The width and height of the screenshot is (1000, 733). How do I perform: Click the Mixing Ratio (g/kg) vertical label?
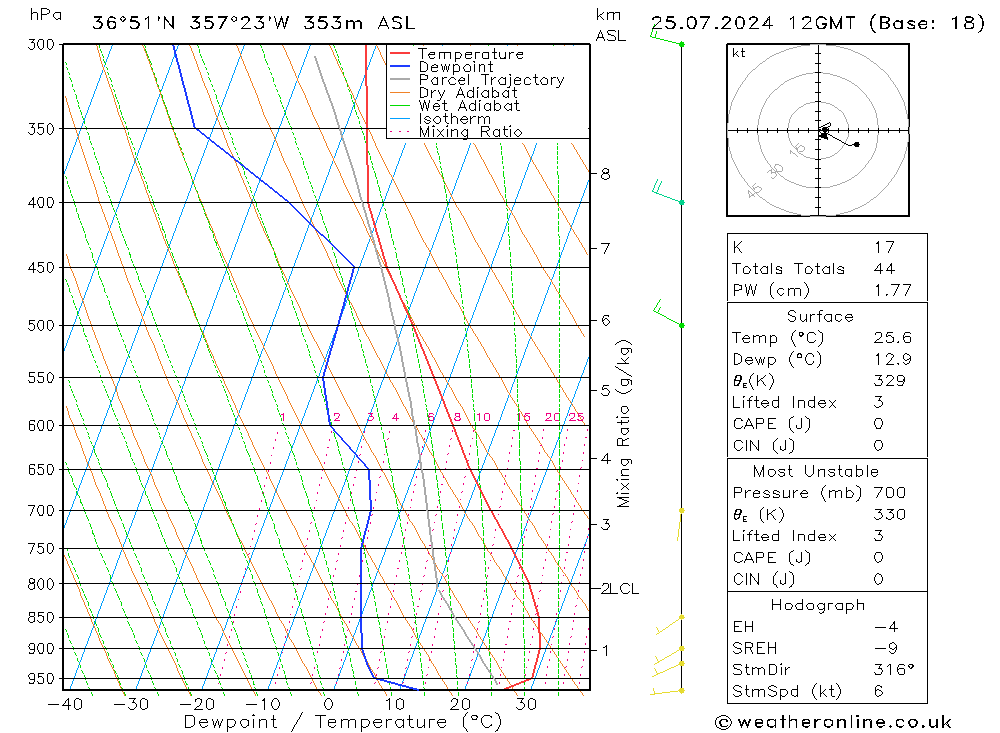624,424
